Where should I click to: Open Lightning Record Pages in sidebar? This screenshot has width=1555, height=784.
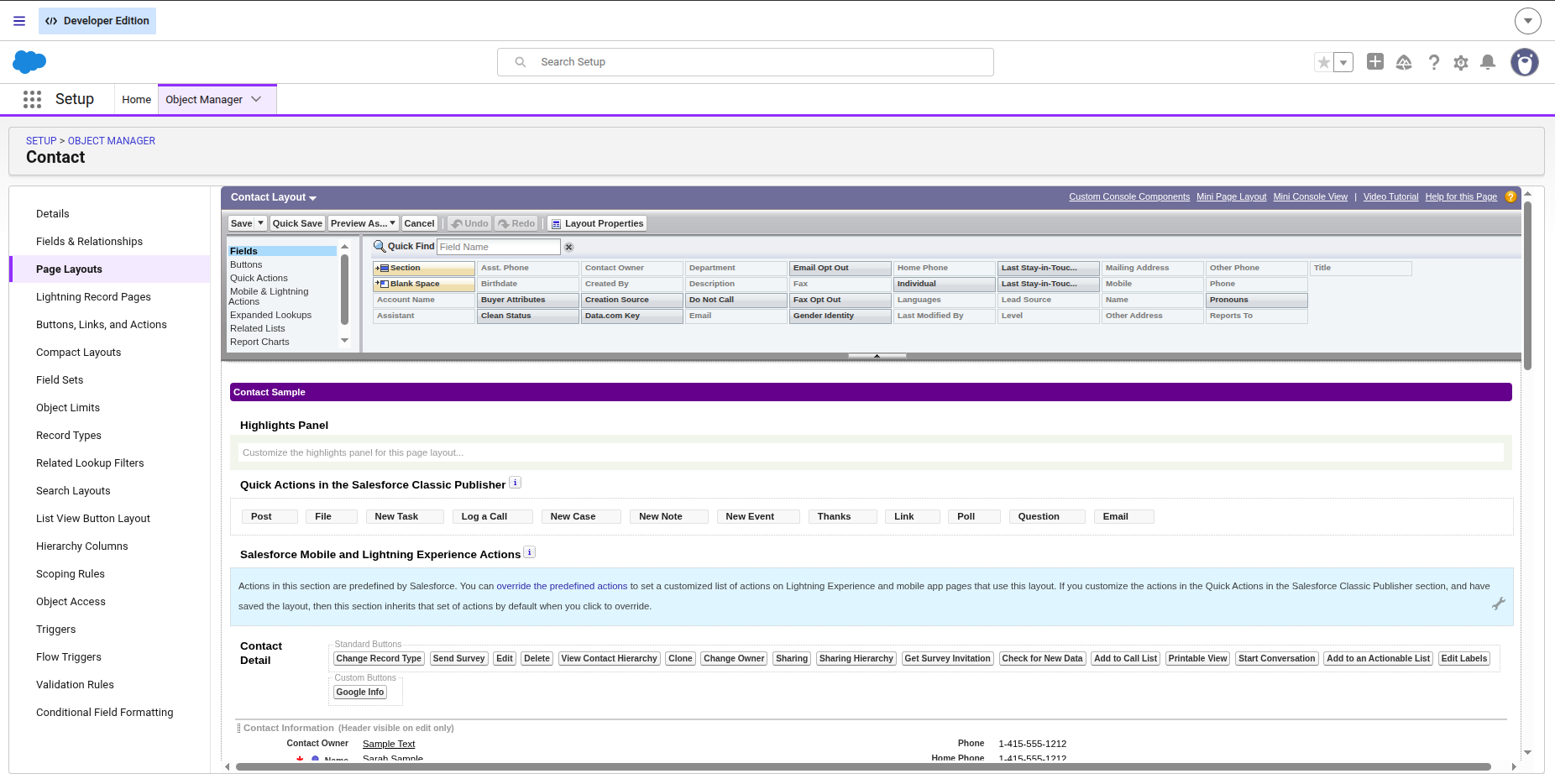[x=93, y=297]
